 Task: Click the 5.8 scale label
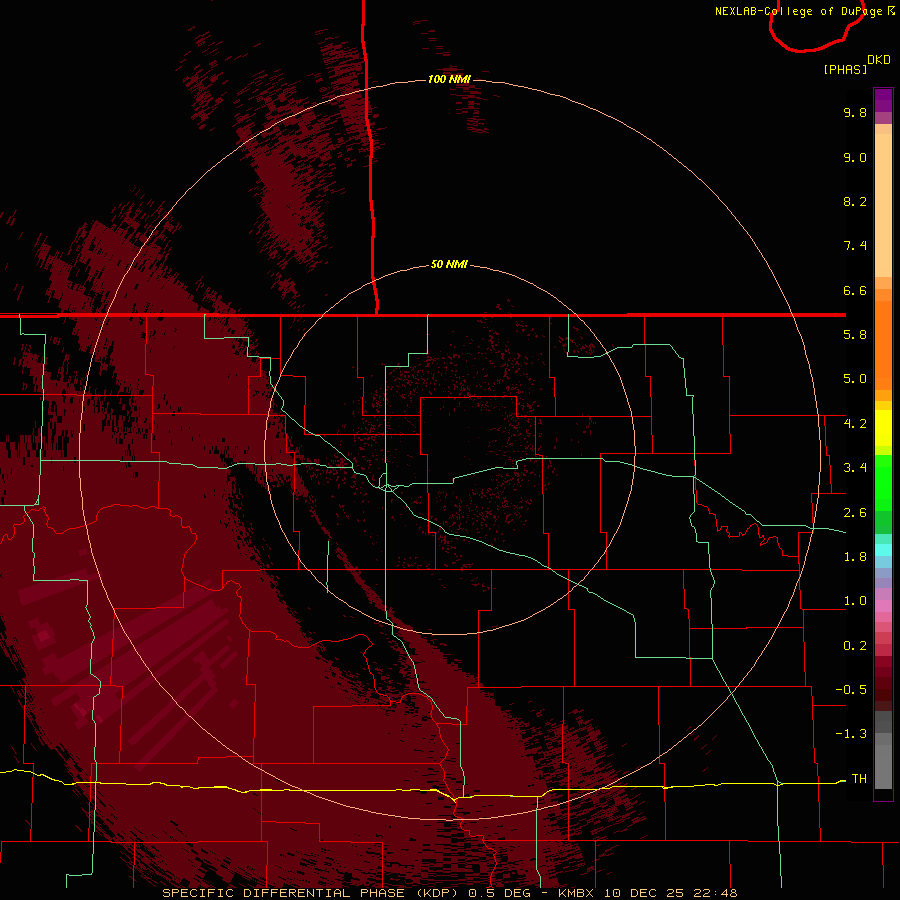[x=855, y=335]
